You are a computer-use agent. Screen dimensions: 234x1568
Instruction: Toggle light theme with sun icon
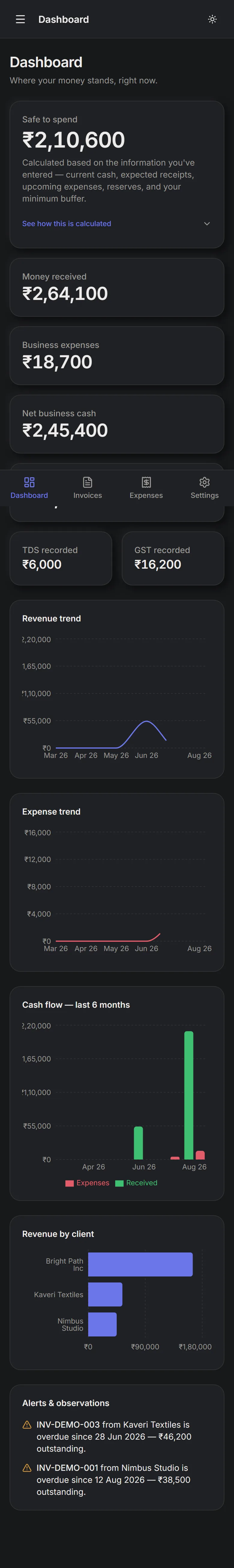(212, 19)
